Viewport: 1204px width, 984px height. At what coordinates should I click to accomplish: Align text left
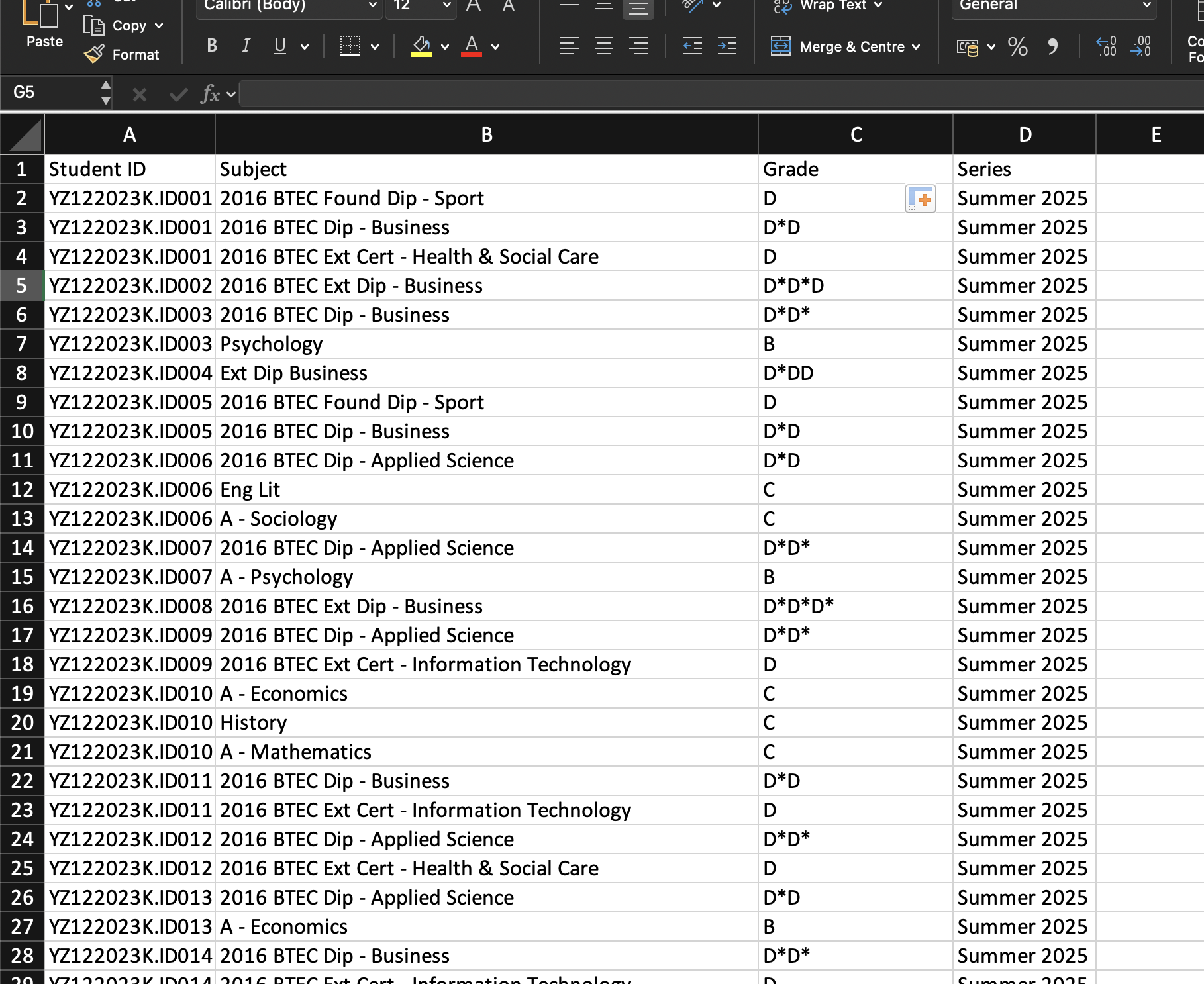570,46
